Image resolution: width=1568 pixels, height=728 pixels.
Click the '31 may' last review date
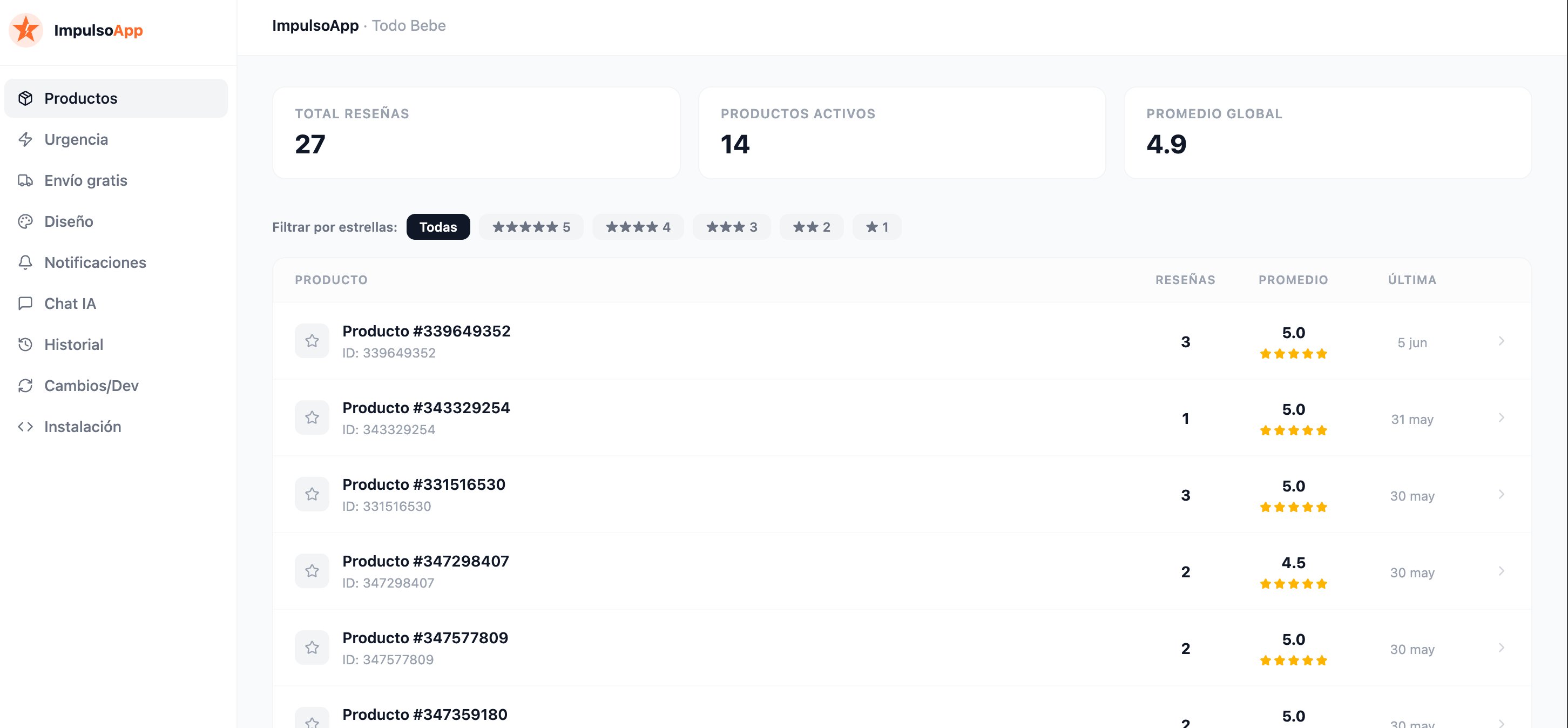click(x=1412, y=420)
